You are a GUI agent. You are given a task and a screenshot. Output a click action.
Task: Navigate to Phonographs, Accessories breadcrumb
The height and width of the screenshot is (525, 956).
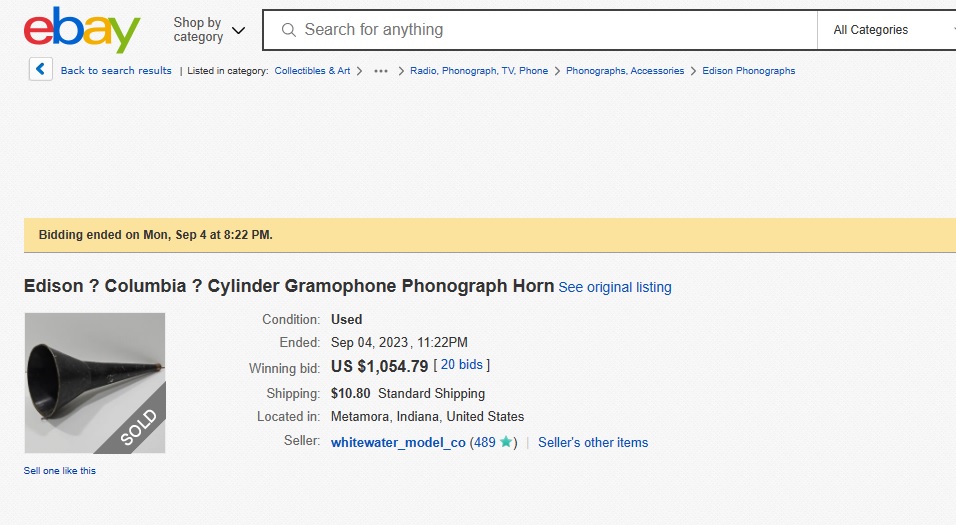tap(625, 71)
